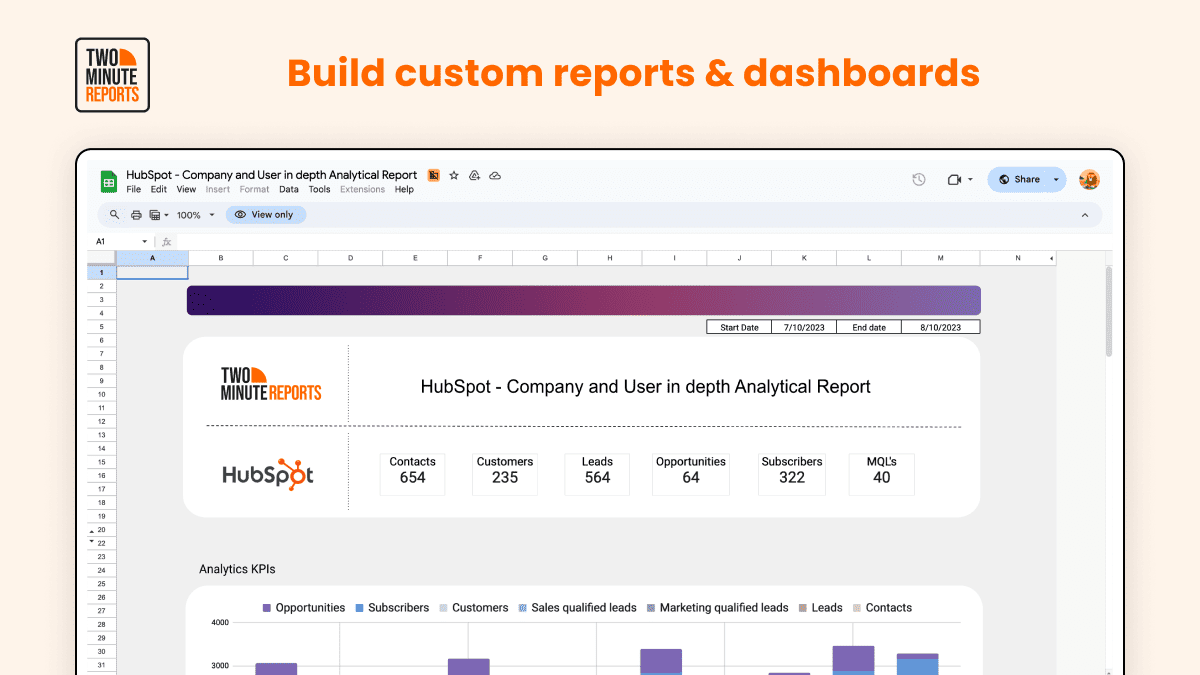Toggle Opportunities series in chart legend
The width and height of the screenshot is (1200, 675).
coord(303,608)
